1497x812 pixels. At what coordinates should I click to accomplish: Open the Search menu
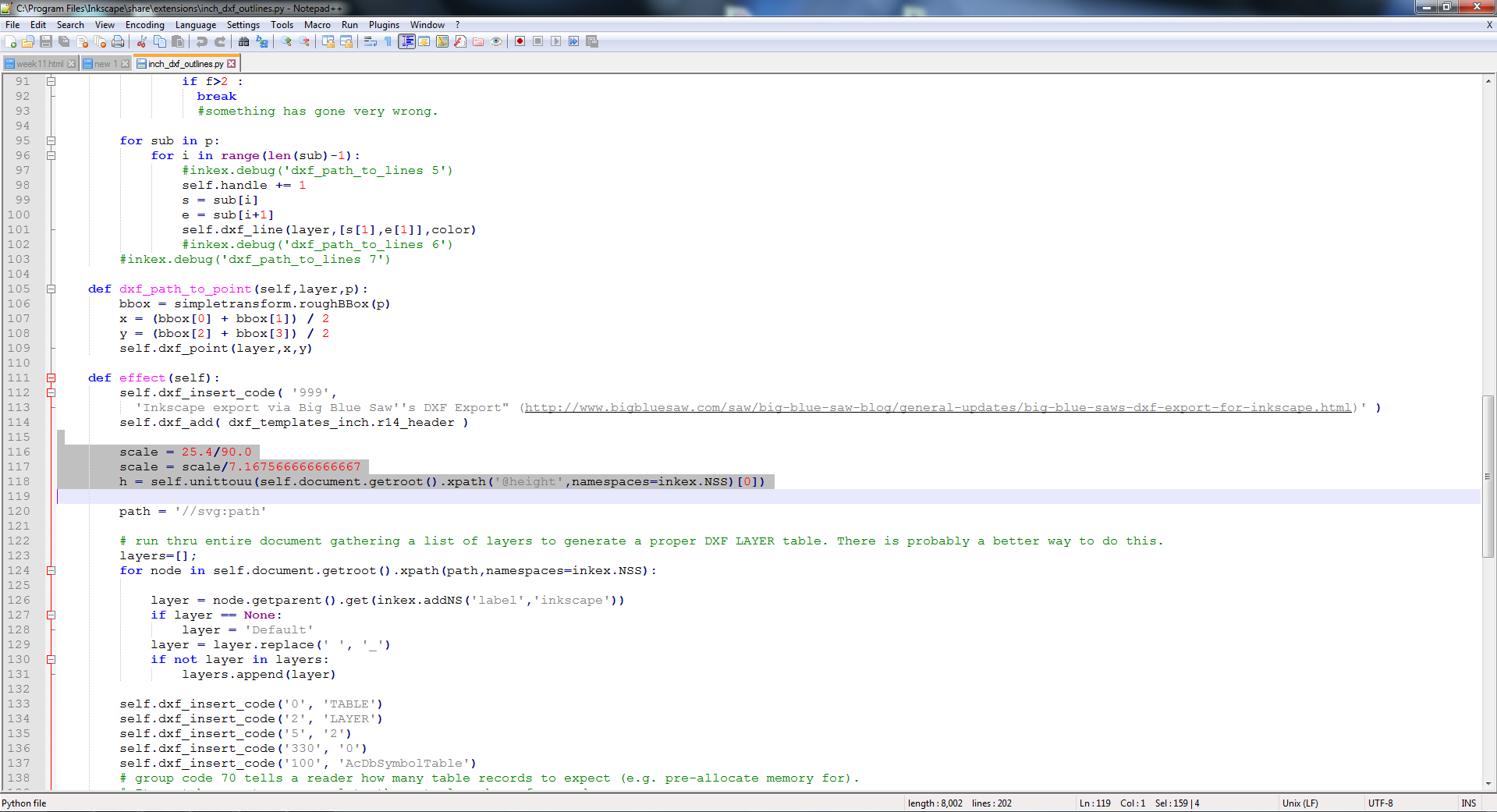point(70,25)
